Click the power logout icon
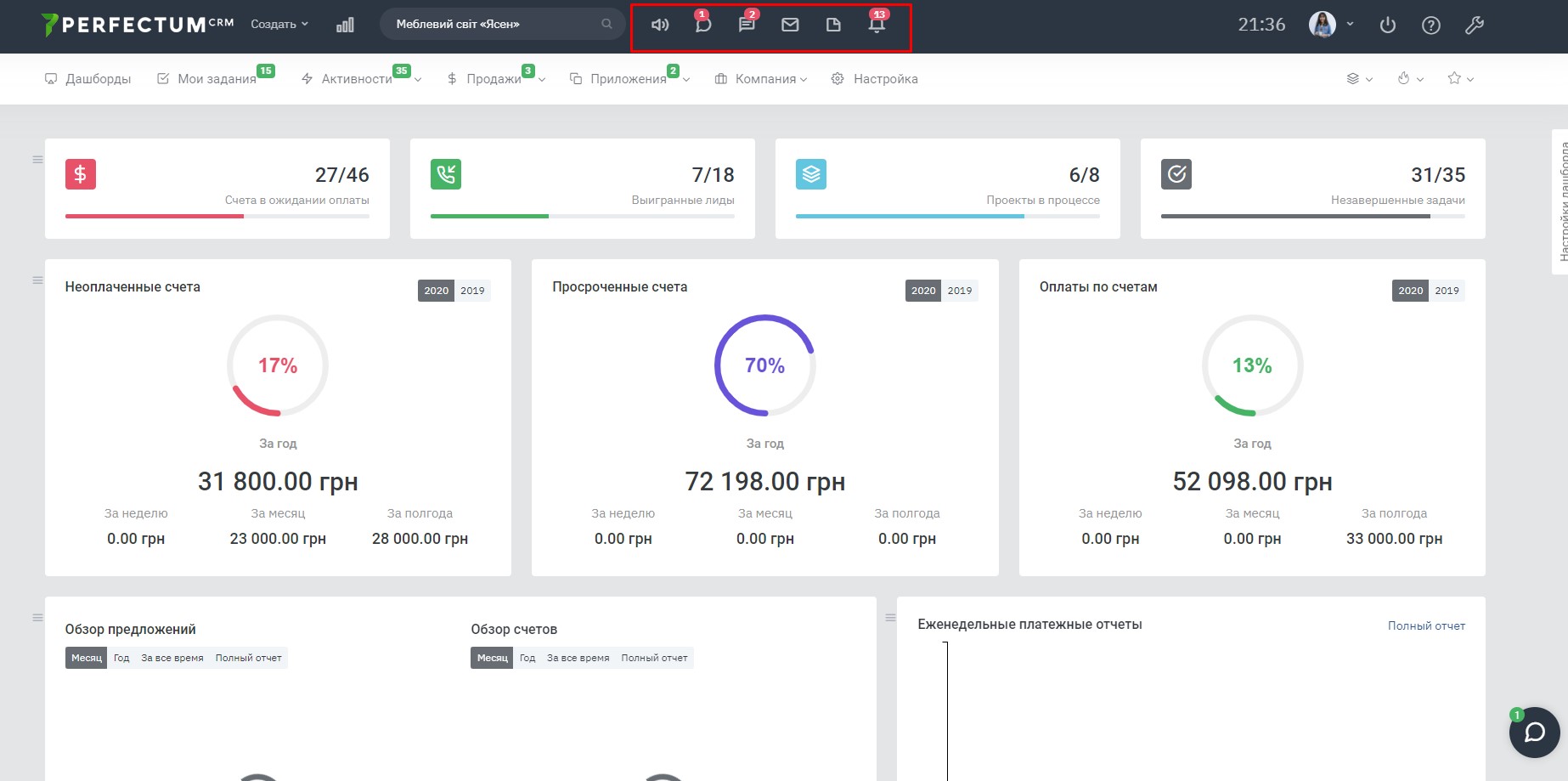The width and height of the screenshot is (1568, 781). [1387, 25]
